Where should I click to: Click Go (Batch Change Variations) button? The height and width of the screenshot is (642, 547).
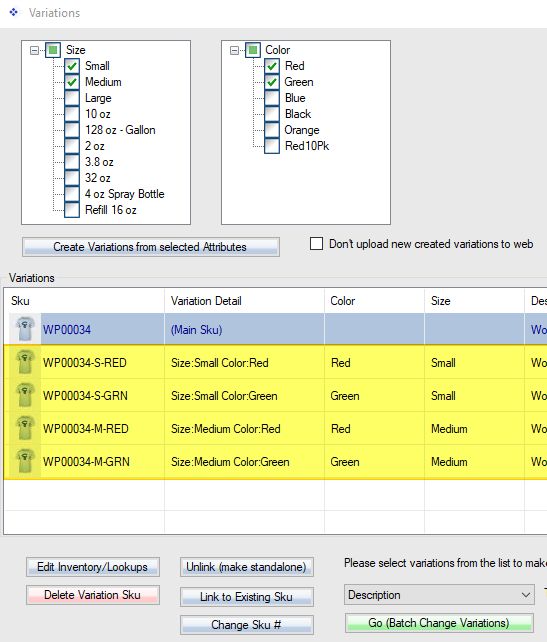[439, 623]
